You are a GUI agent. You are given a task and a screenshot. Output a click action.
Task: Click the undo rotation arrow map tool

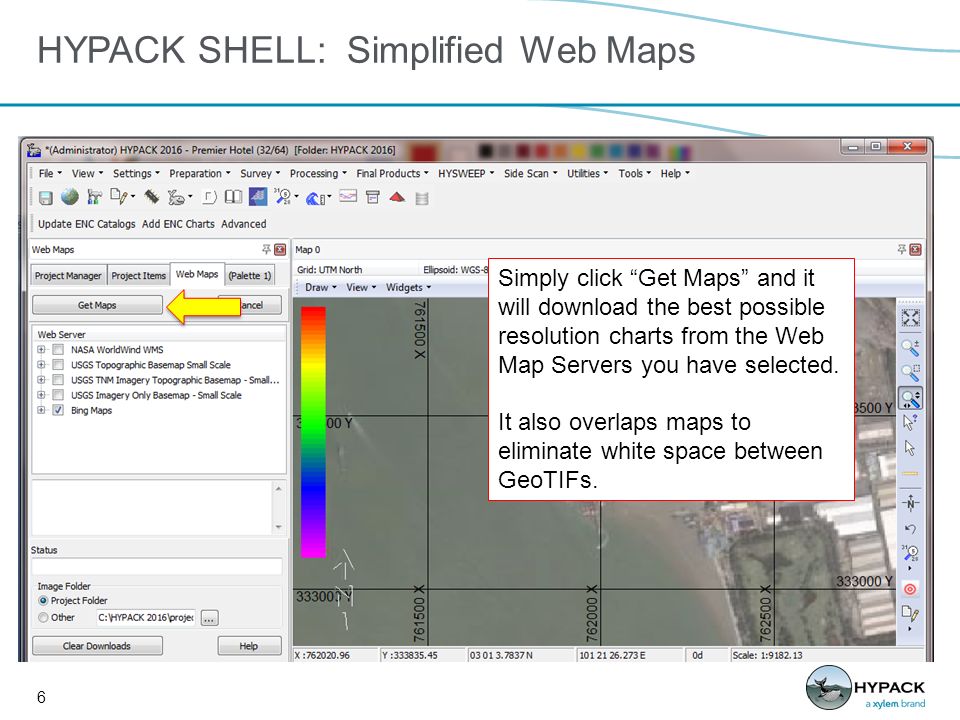[x=910, y=529]
